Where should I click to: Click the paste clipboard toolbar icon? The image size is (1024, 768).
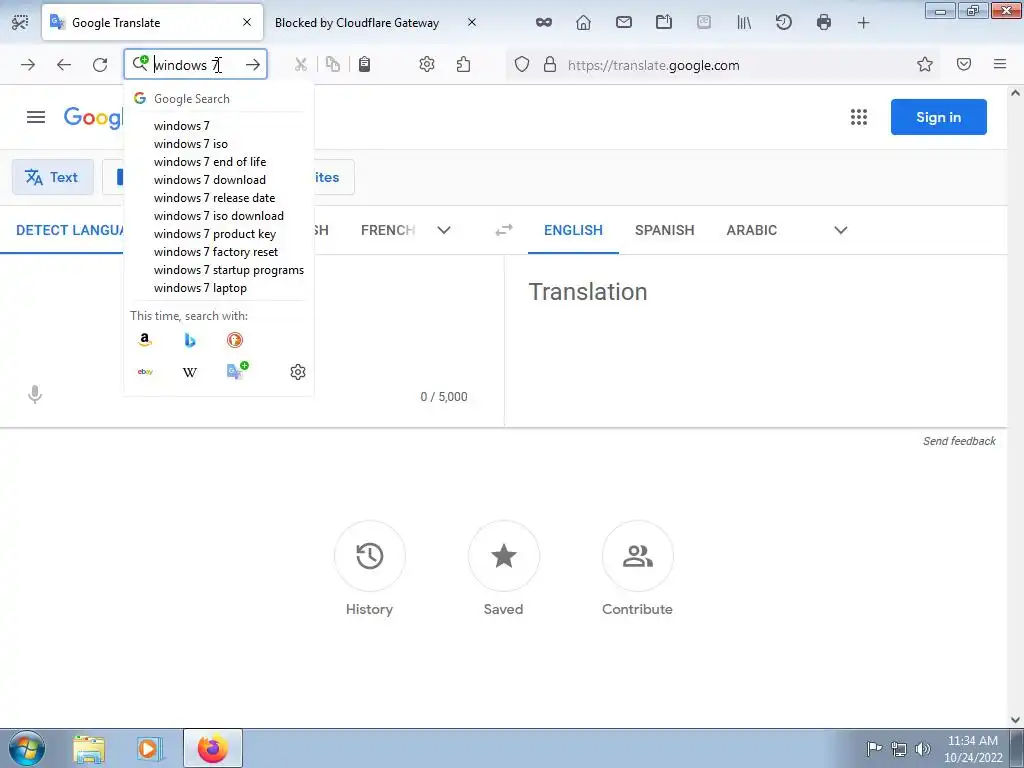click(364, 65)
